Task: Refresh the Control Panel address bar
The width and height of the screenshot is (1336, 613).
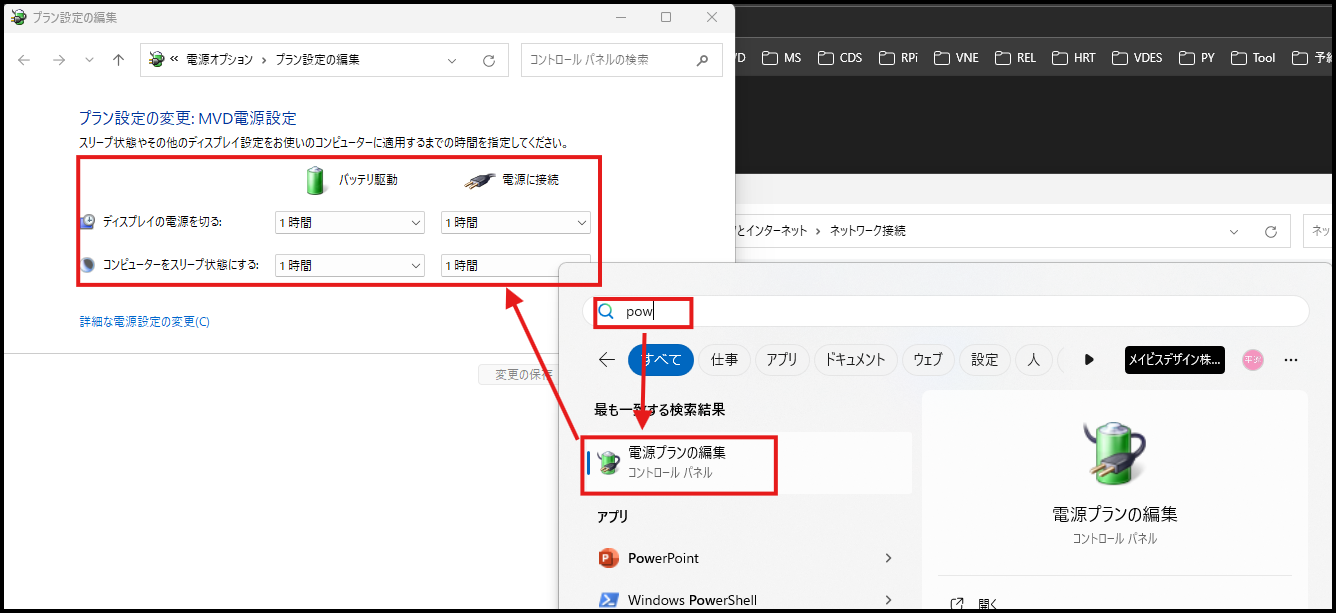Action: point(489,60)
